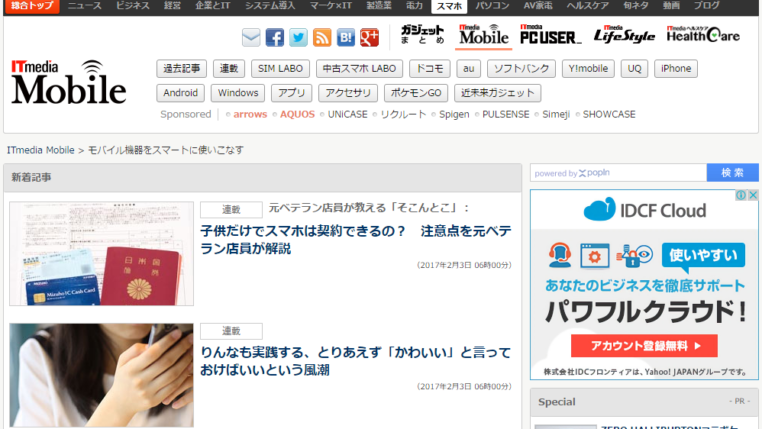The width and height of the screenshot is (762, 429).
Task: Click the blue 検索 search button
Action: point(732,173)
